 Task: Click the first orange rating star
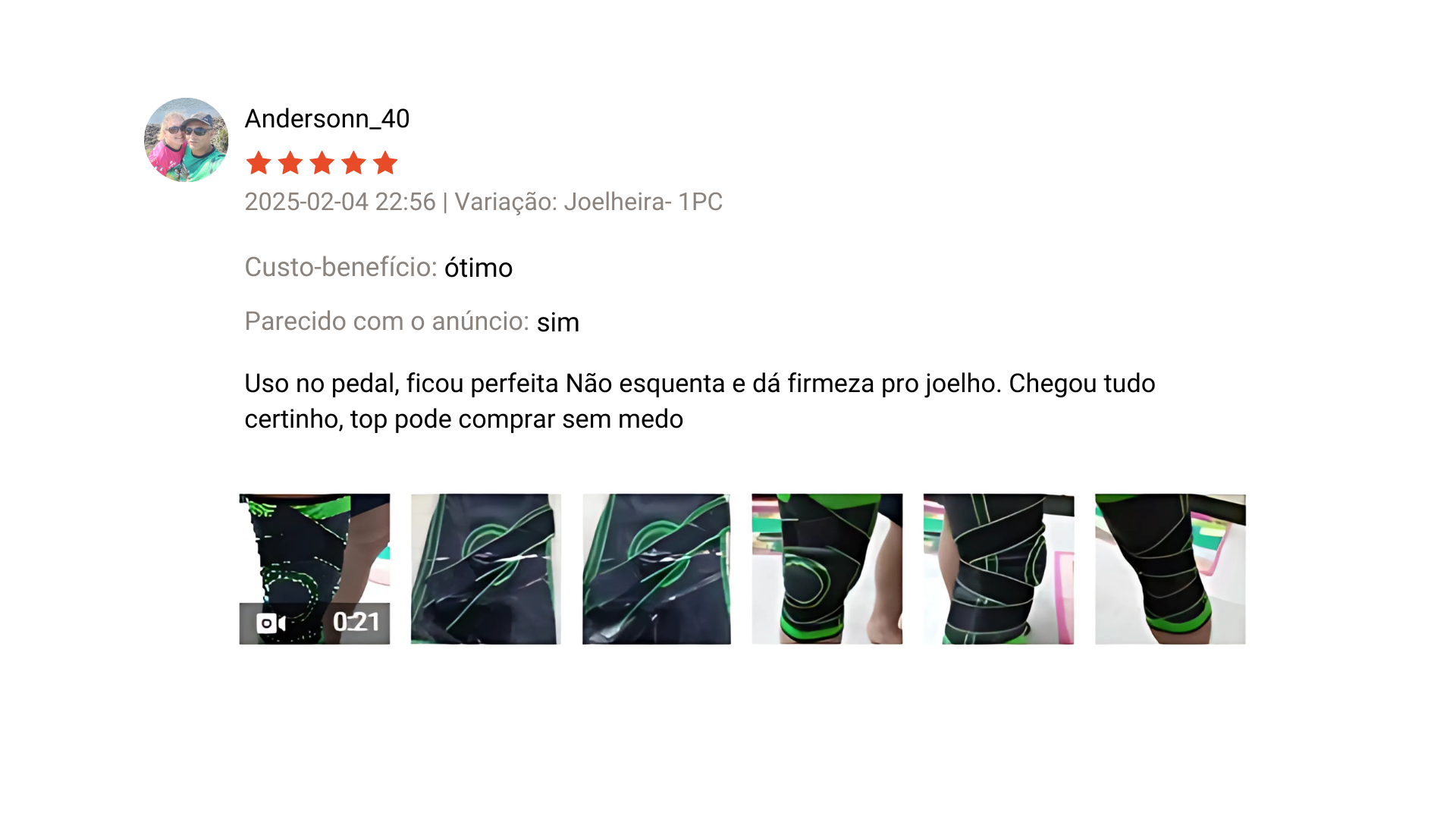click(259, 162)
